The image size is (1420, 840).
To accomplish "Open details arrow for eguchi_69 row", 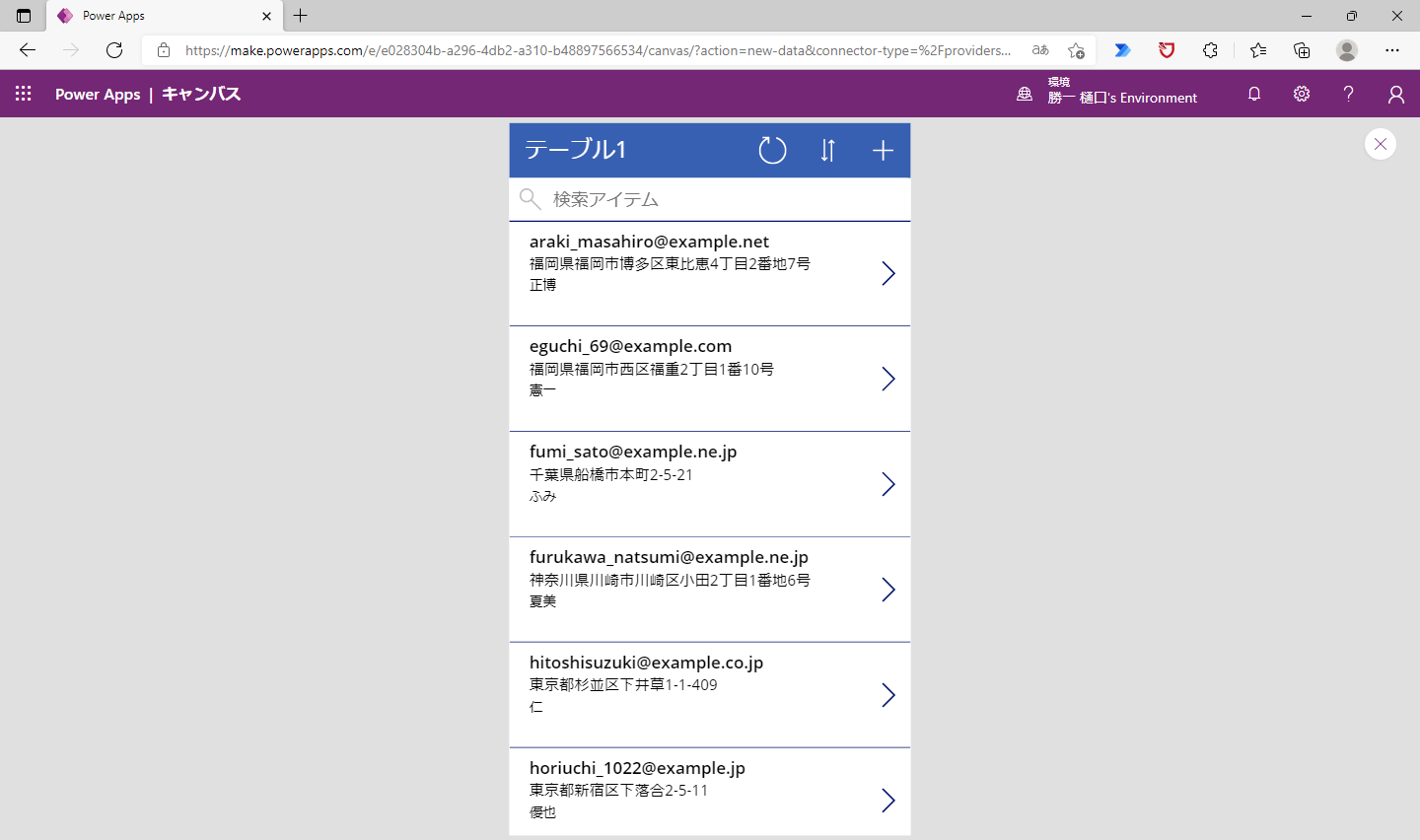I will [x=888, y=379].
